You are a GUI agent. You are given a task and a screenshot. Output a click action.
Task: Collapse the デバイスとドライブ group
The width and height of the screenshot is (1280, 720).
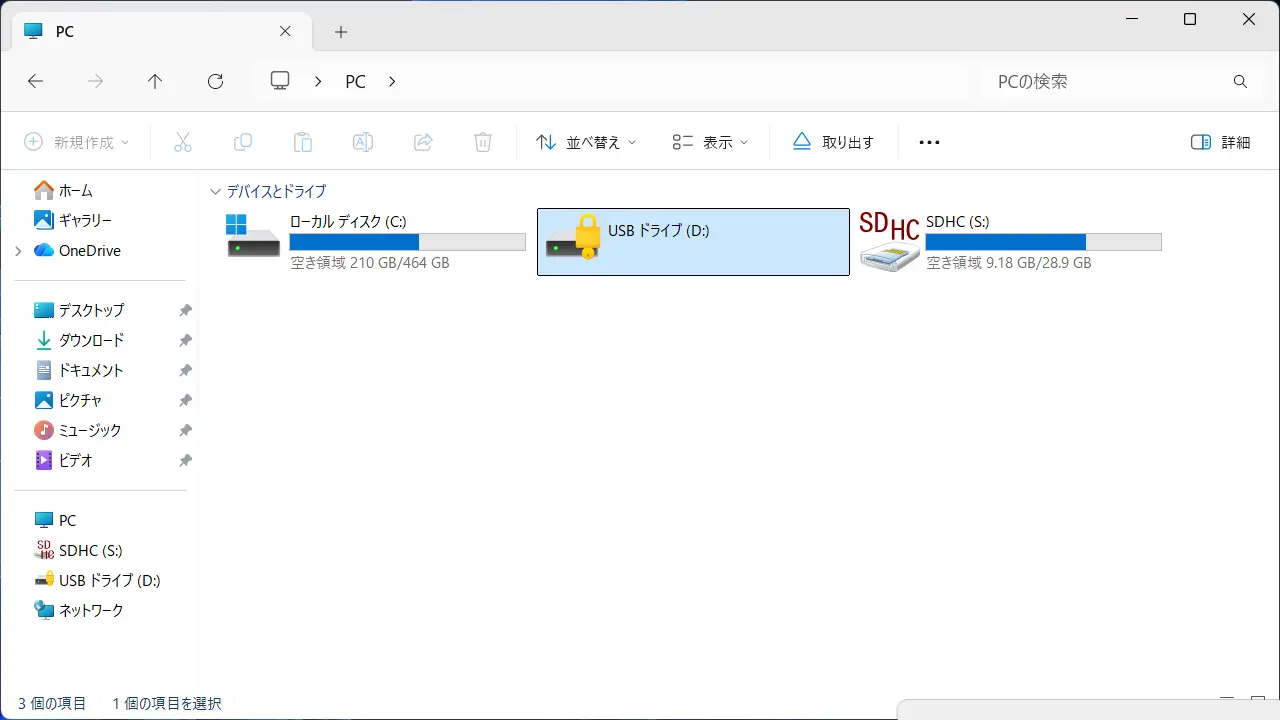pos(215,191)
